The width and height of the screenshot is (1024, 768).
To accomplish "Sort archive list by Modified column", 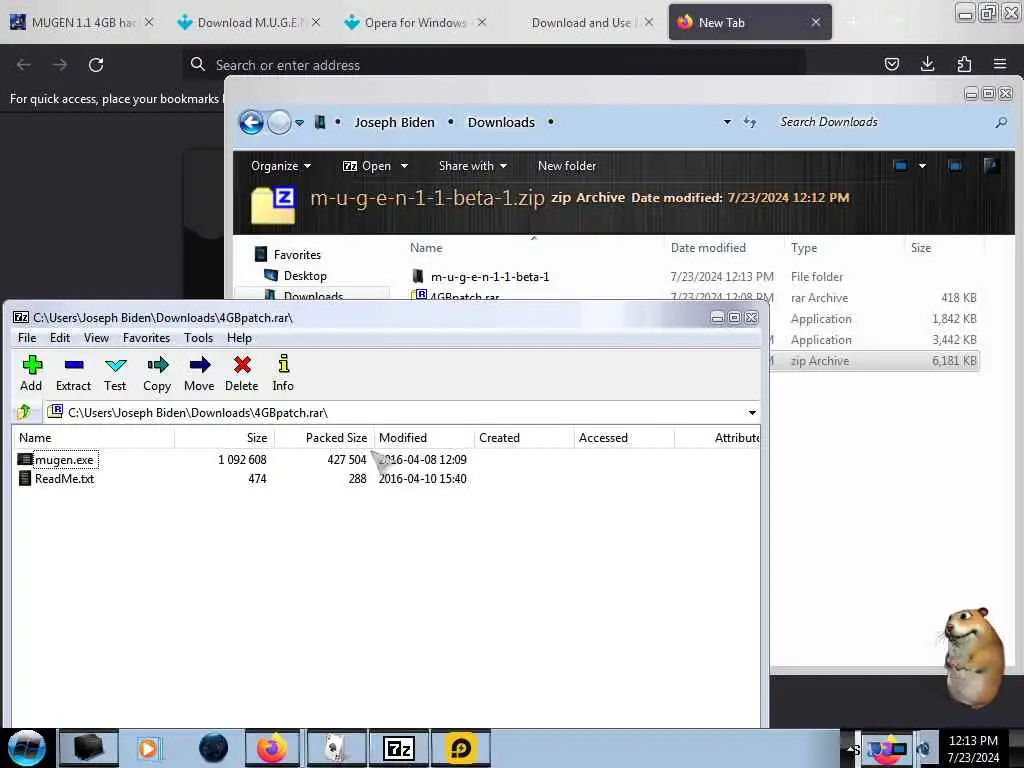I will pos(424,438).
